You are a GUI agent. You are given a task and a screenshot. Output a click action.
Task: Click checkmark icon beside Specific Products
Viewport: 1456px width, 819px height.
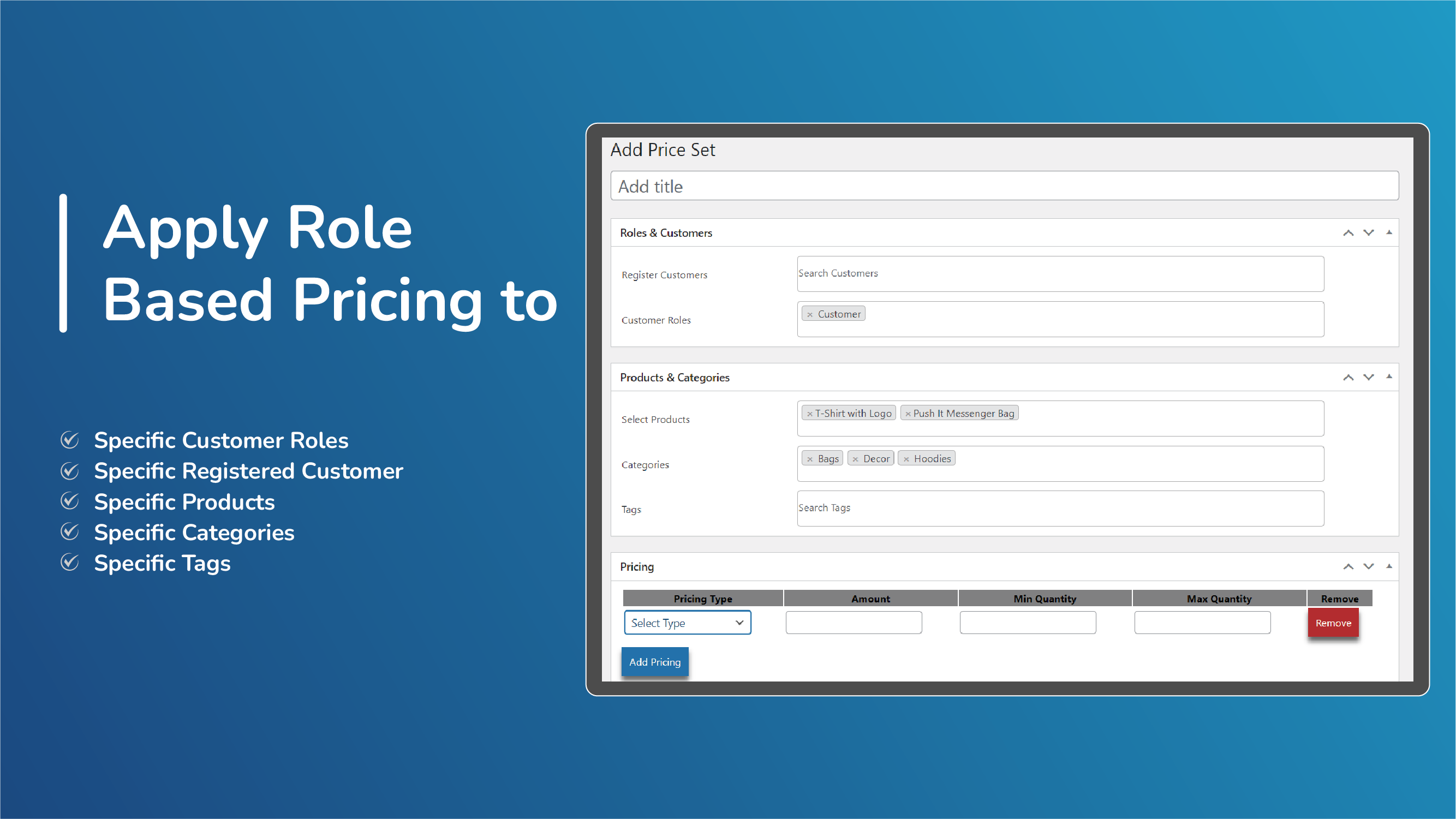[x=69, y=501]
